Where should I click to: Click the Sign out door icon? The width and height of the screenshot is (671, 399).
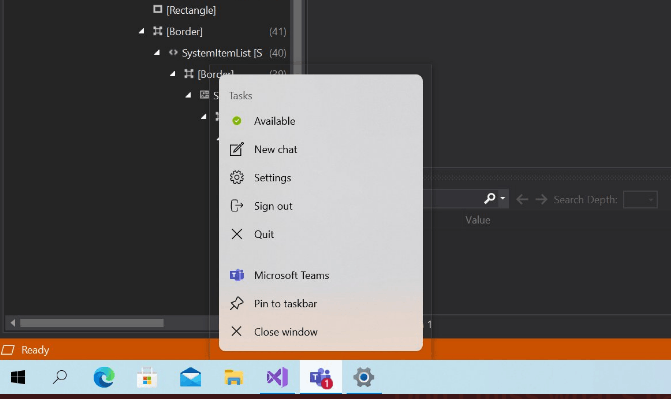pyautogui.click(x=237, y=206)
